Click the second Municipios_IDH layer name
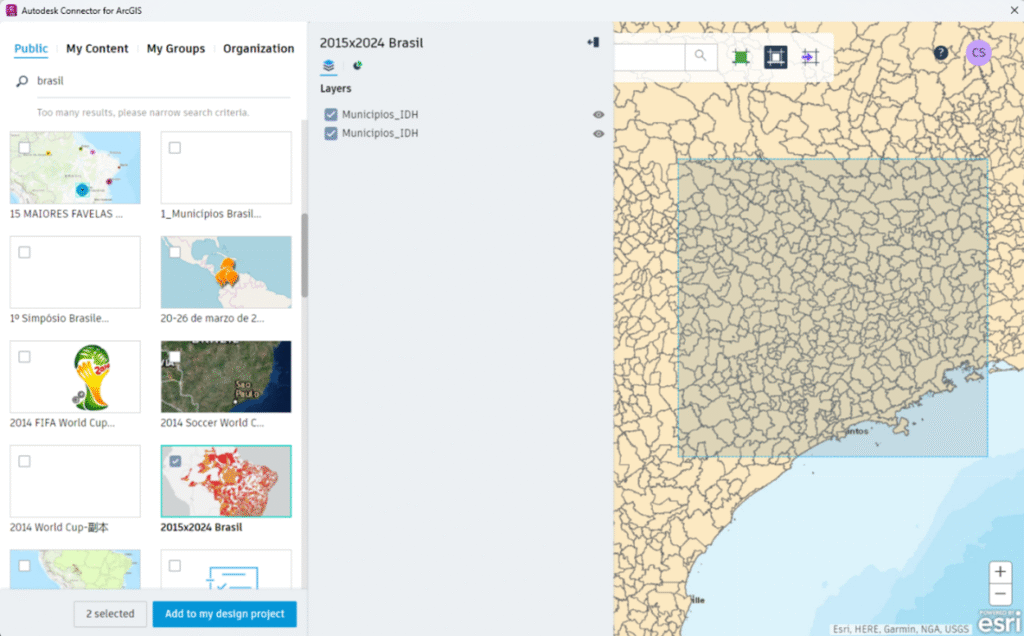This screenshot has width=1024, height=636. pyautogui.click(x=380, y=133)
